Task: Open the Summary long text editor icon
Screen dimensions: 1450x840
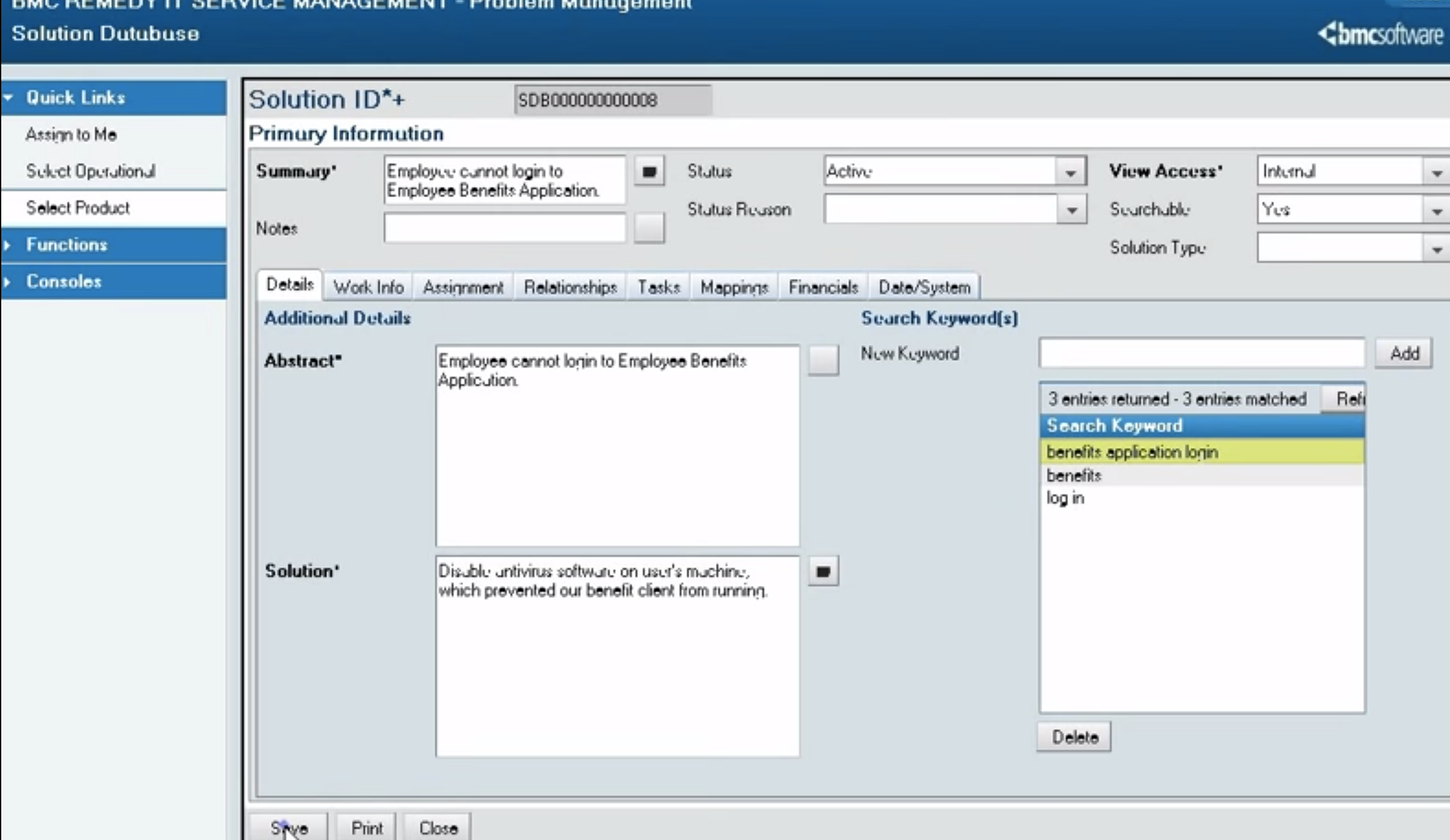Action: pos(648,172)
